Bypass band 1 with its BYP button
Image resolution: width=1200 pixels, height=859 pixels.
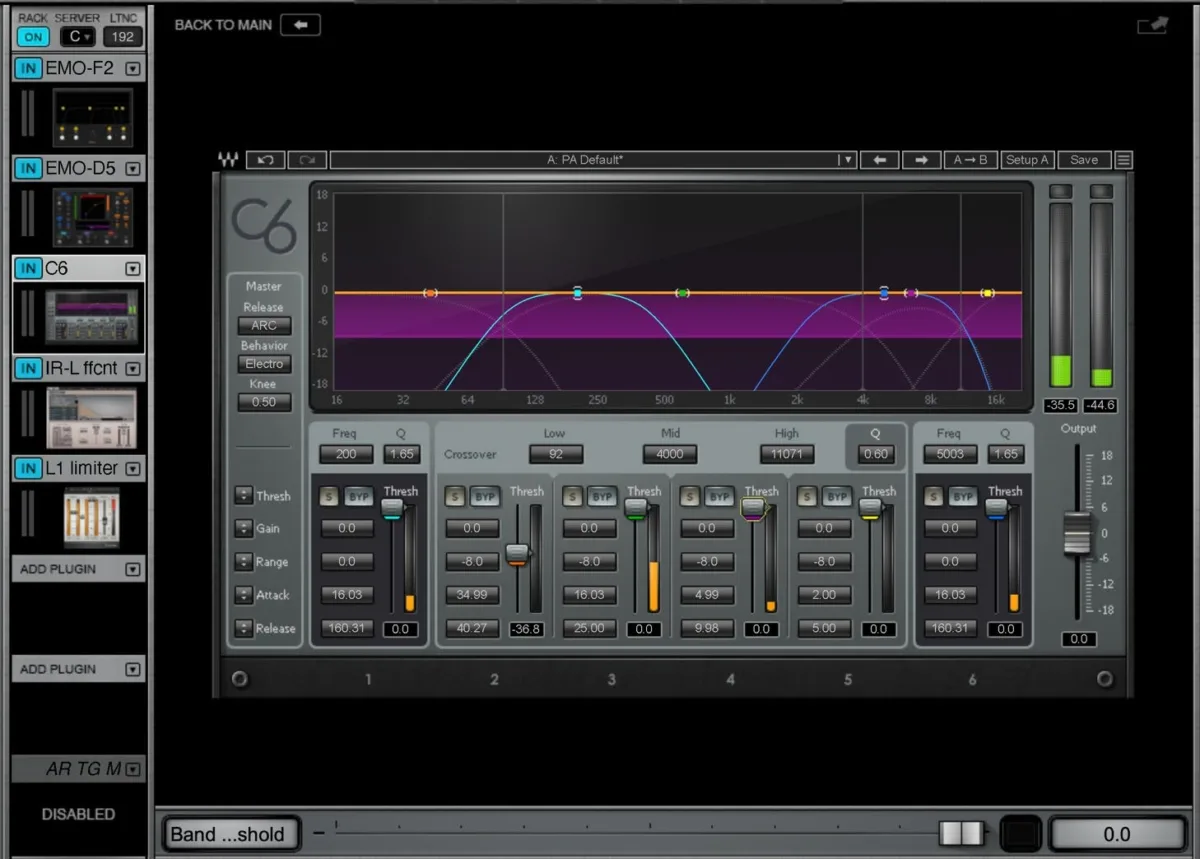pos(357,496)
